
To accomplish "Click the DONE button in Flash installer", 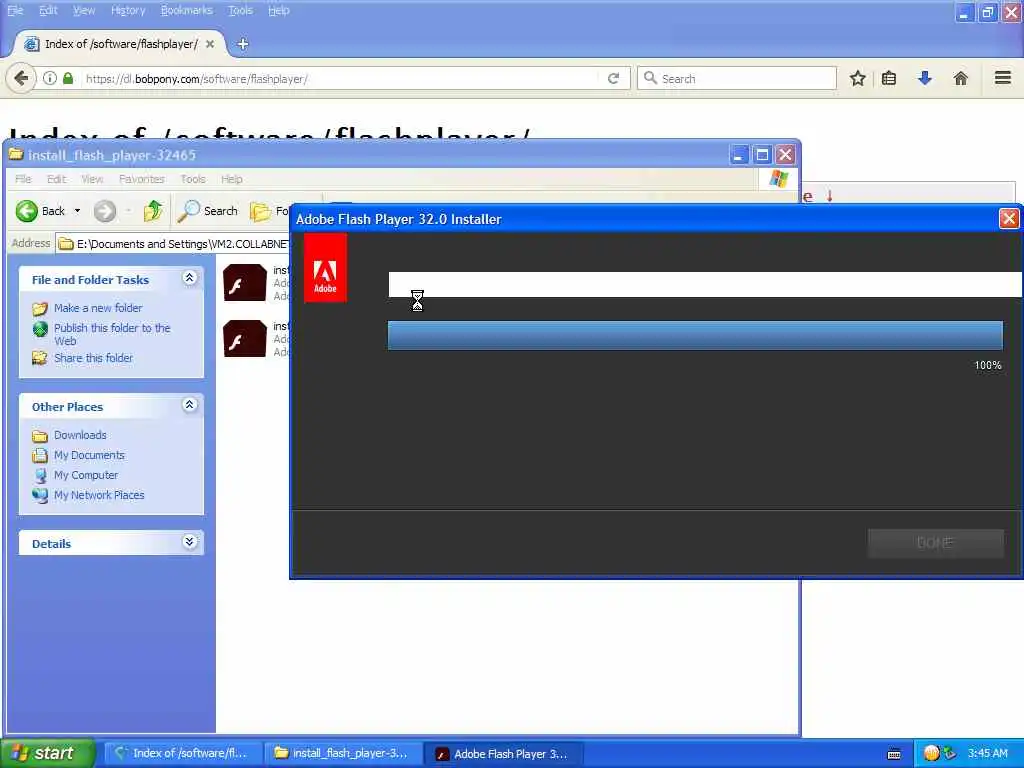I will pyautogui.click(x=935, y=543).
